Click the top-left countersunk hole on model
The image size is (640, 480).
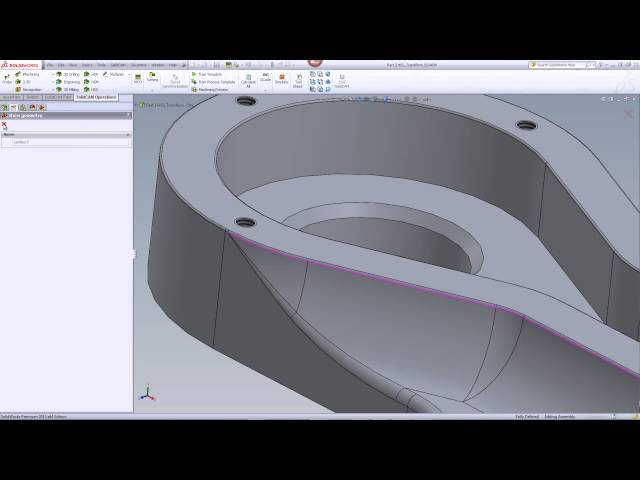coord(246,100)
